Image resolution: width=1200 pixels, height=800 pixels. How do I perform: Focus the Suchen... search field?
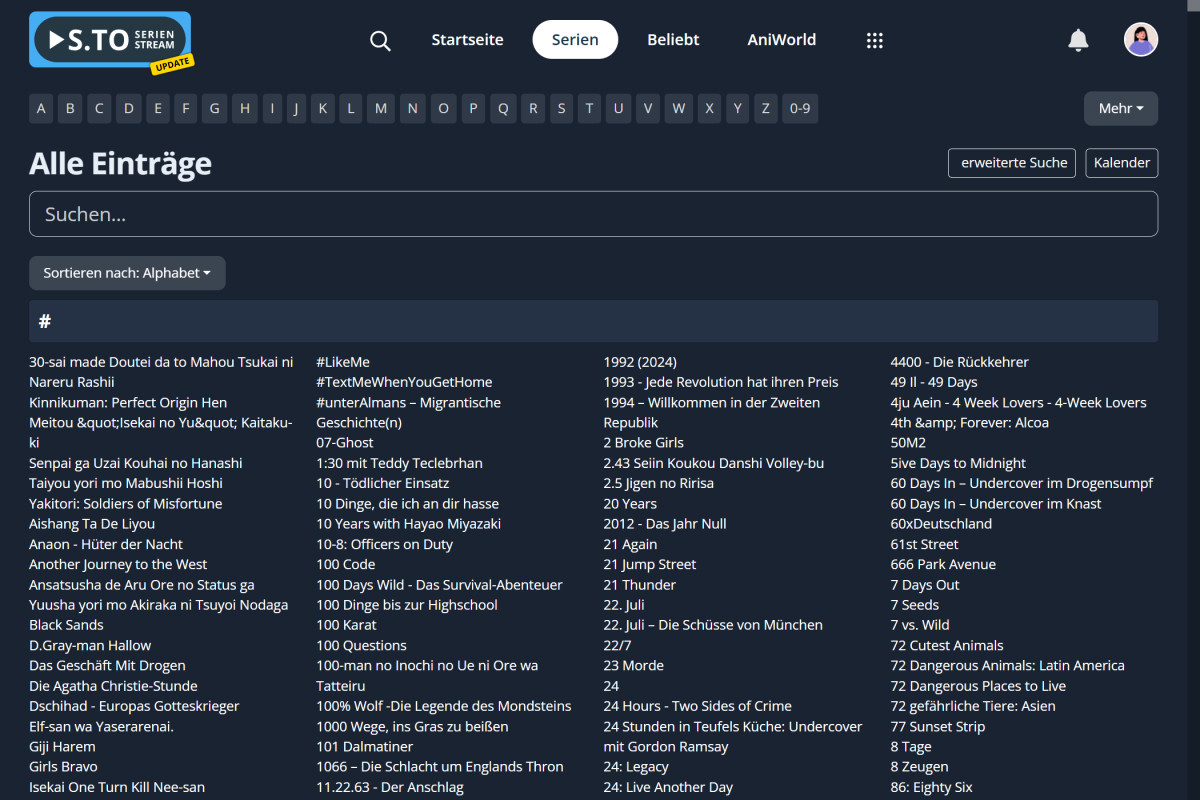click(x=593, y=214)
